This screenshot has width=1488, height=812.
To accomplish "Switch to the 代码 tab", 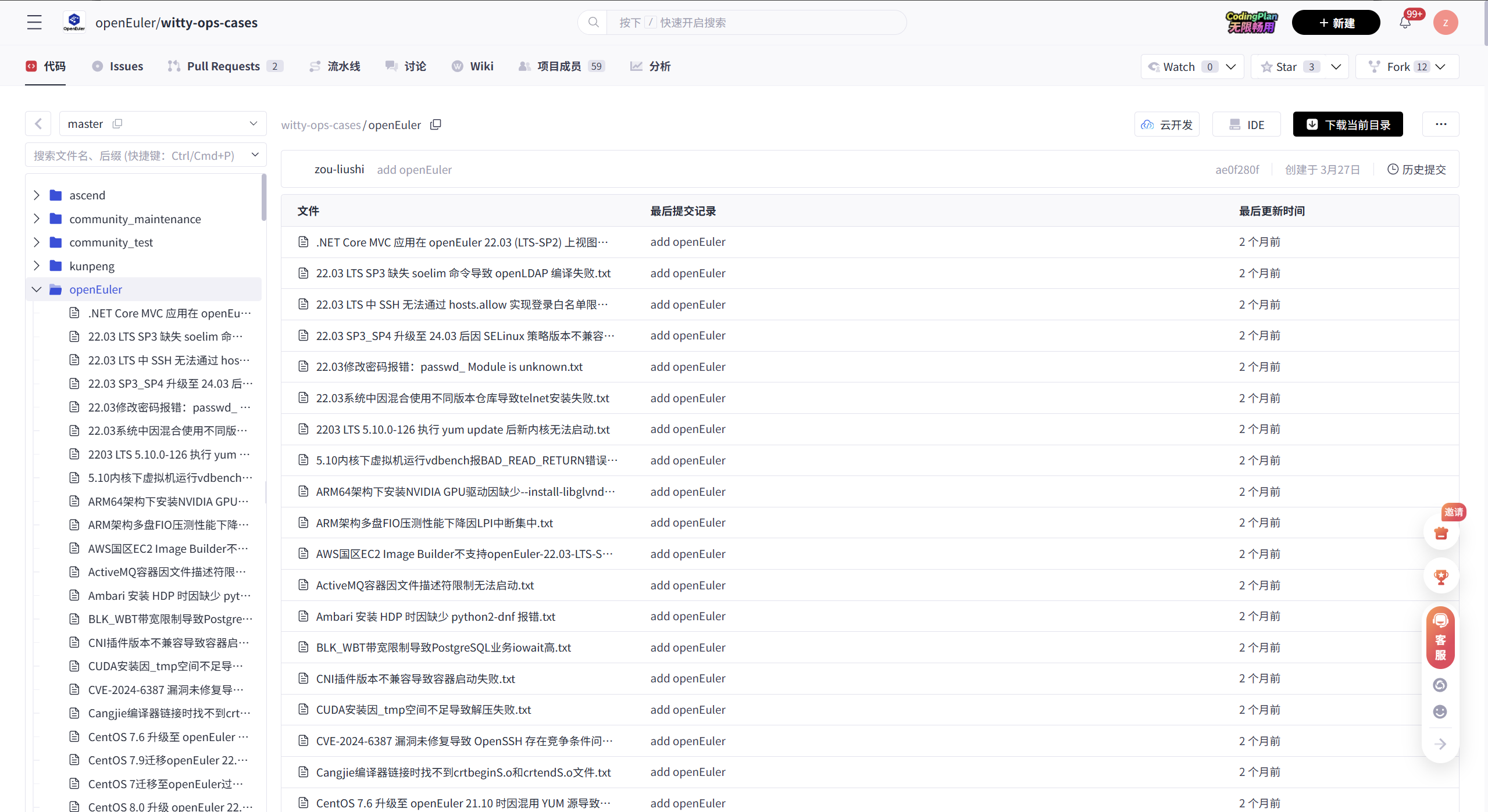I will [x=45, y=66].
